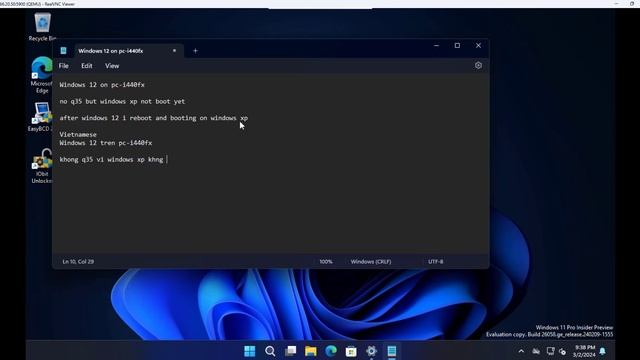Open the Windows Start menu
640x360 pixels.
point(249,351)
